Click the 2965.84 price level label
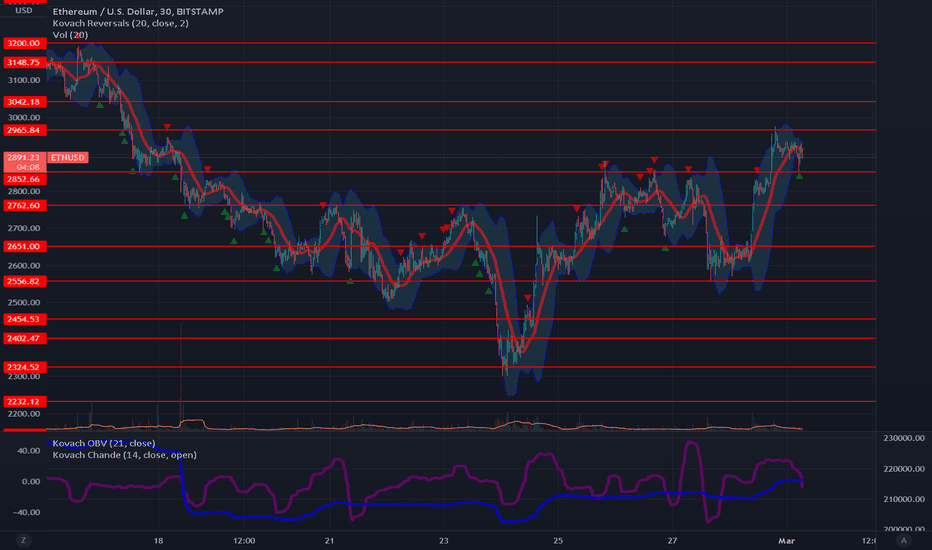932x550 pixels. click(24, 130)
